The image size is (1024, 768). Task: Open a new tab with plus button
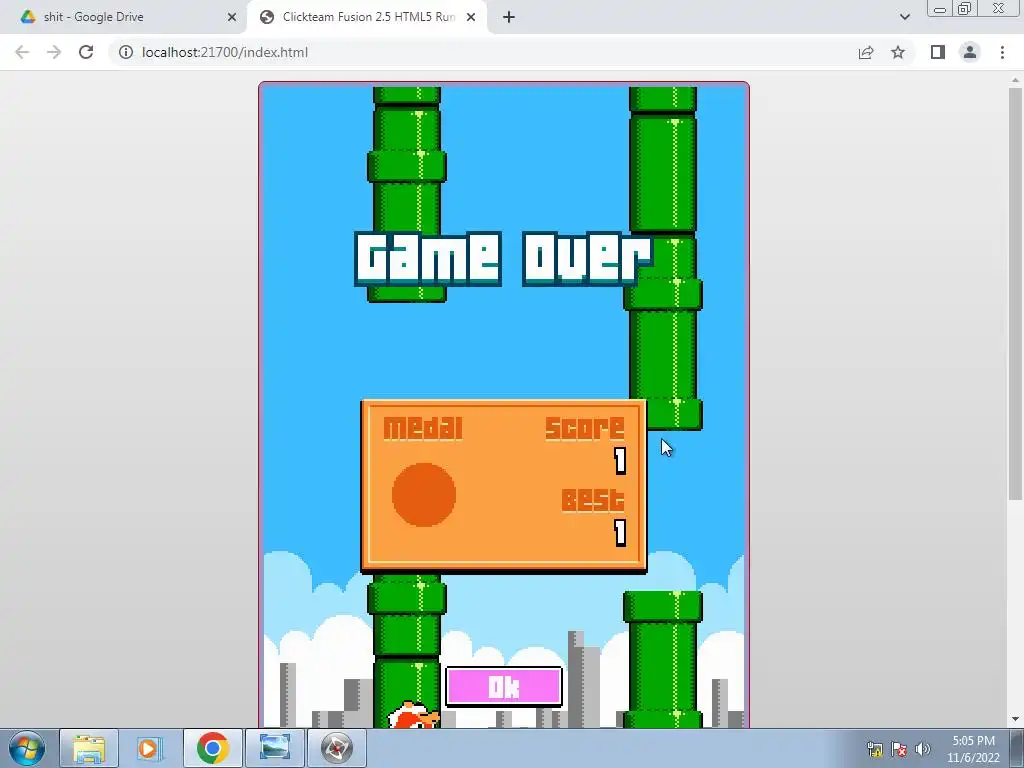click(509, 17)
